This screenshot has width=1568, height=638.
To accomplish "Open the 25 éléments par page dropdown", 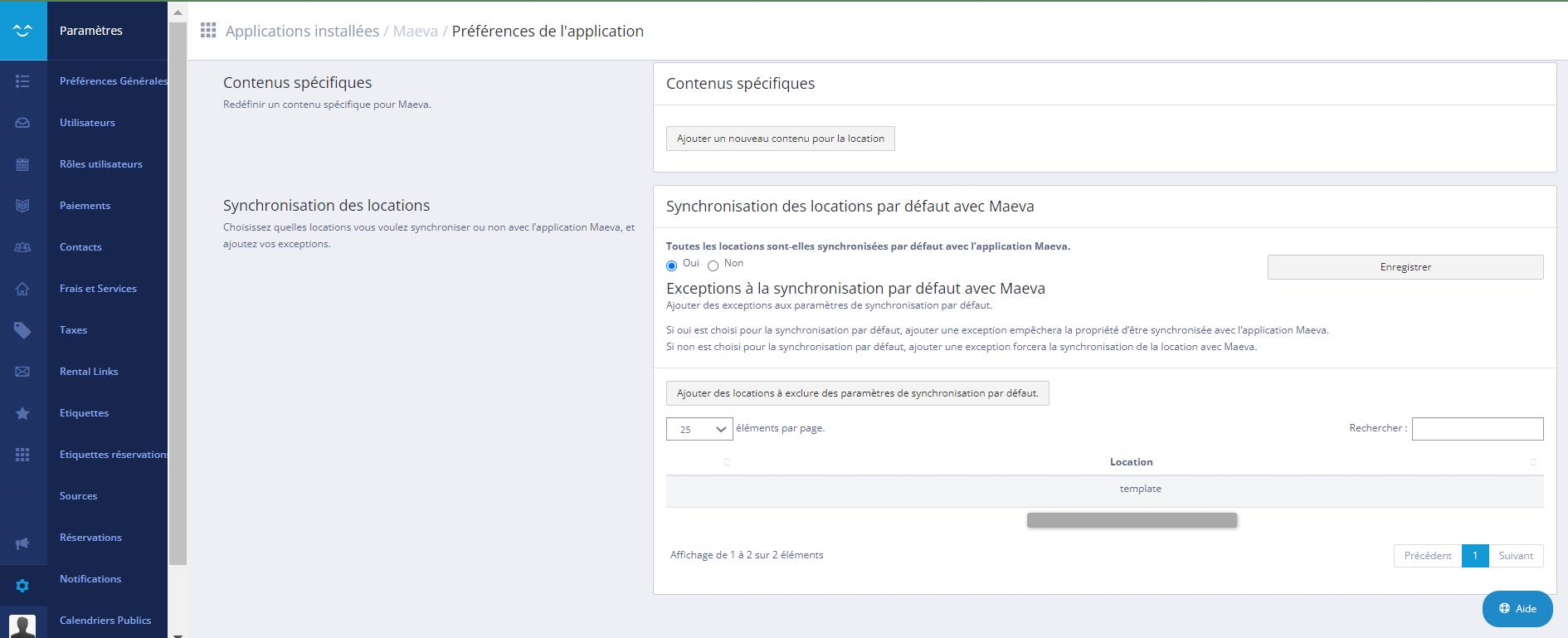I will pos(699,429).
